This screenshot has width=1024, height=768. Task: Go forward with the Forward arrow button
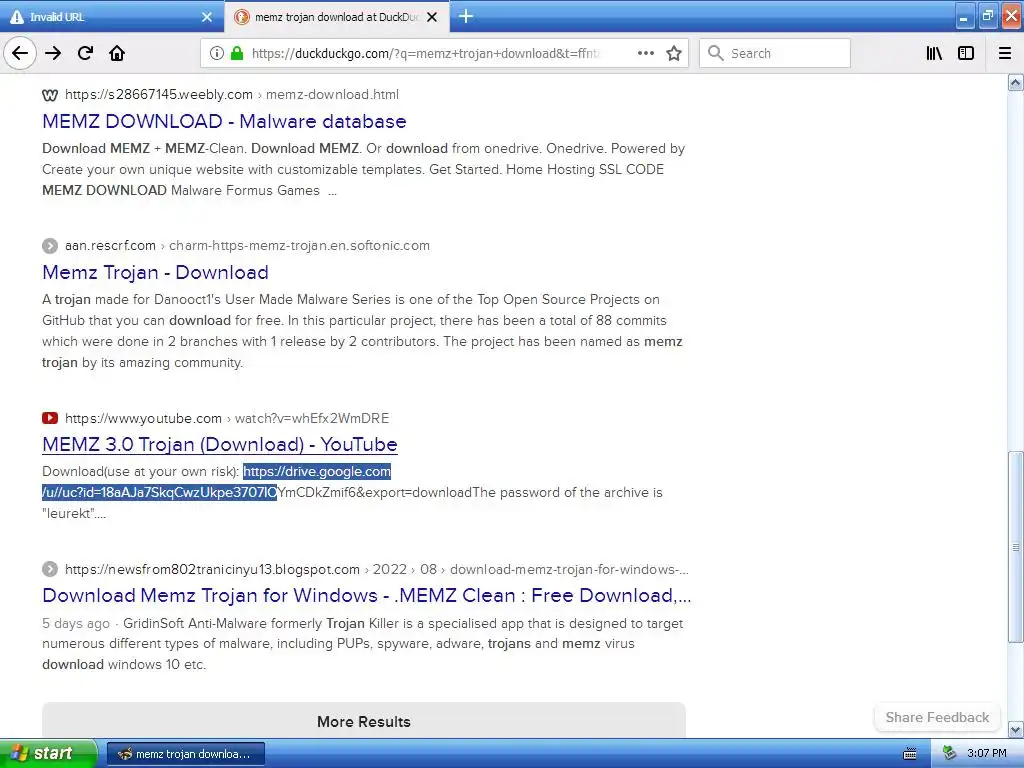coord(53,53)
